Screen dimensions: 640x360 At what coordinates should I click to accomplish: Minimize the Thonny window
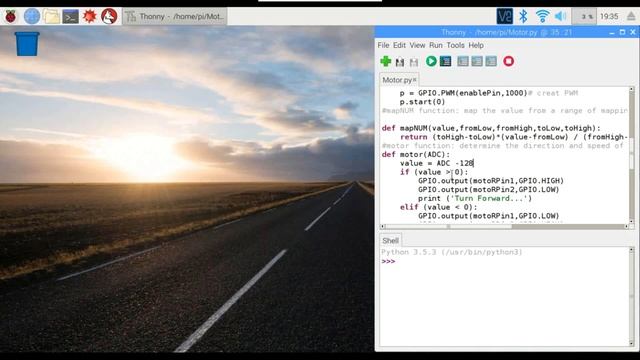(x=612, y=32)
